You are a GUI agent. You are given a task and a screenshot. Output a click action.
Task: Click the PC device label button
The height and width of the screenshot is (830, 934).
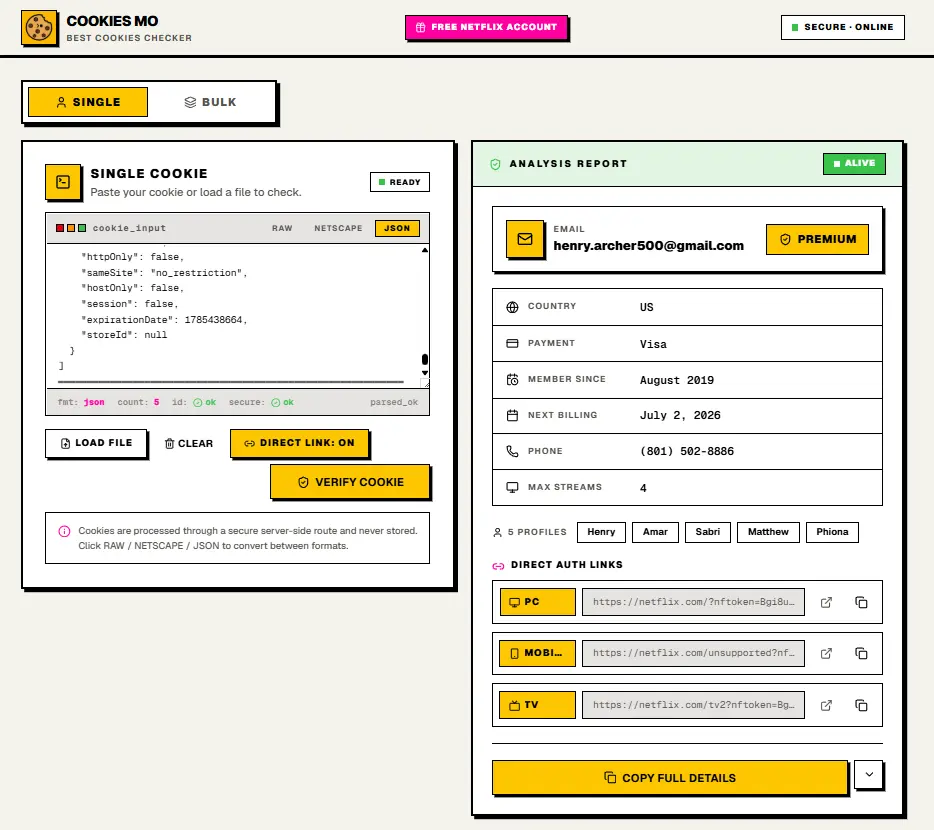[537, 602]
